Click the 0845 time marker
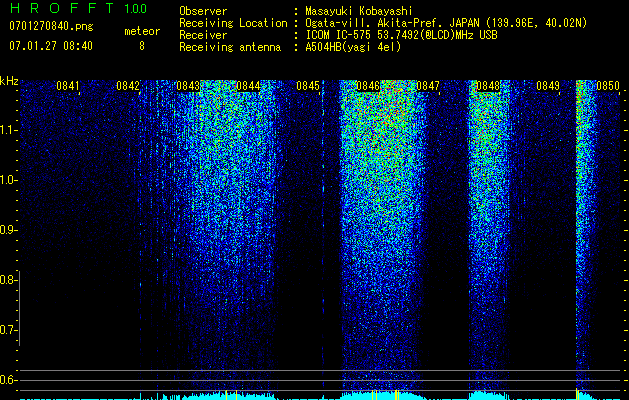Image resolution: width=629 pixels, height=400 pixels. tap(308, 86)
